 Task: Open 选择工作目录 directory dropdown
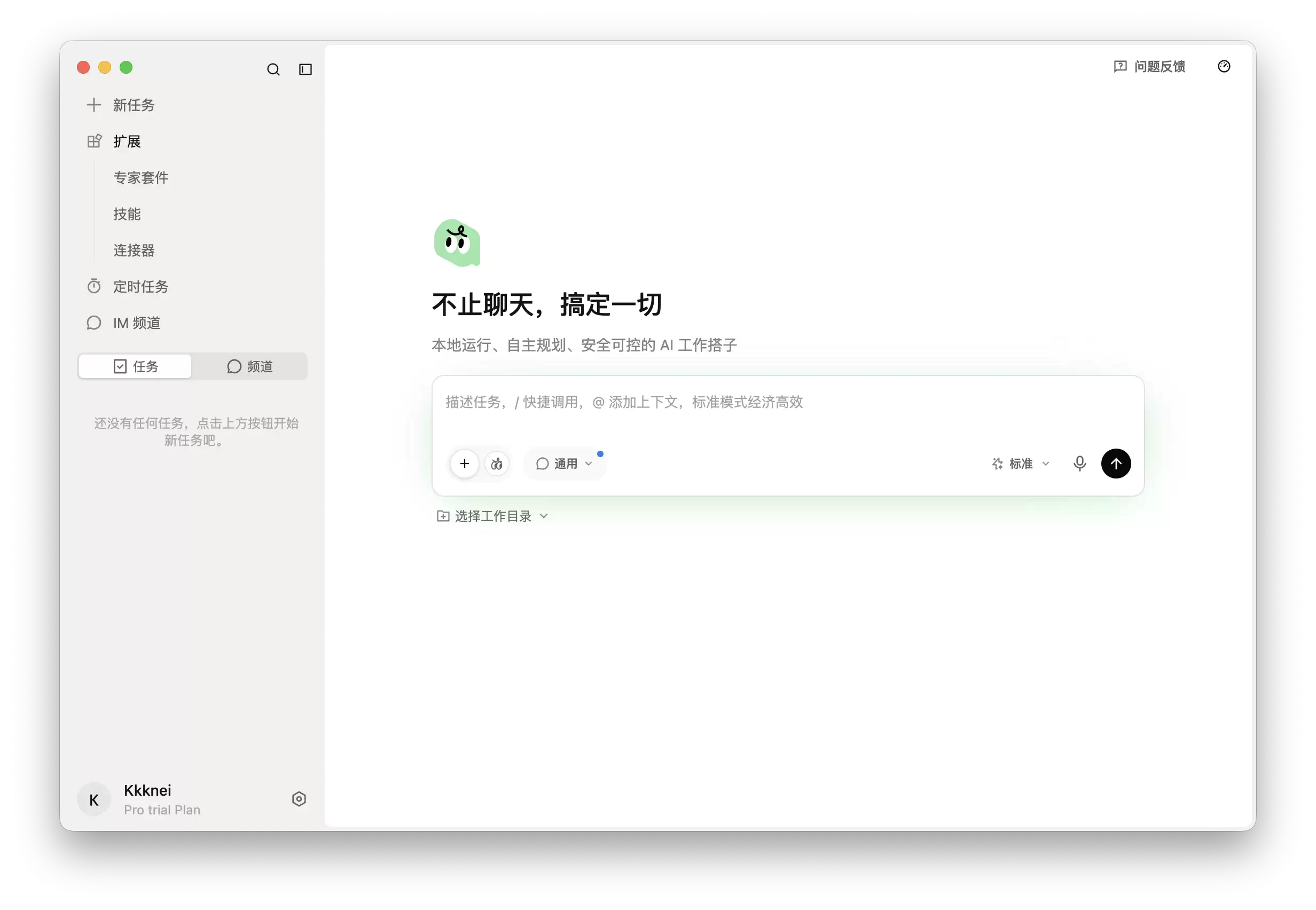pos(492,516)
